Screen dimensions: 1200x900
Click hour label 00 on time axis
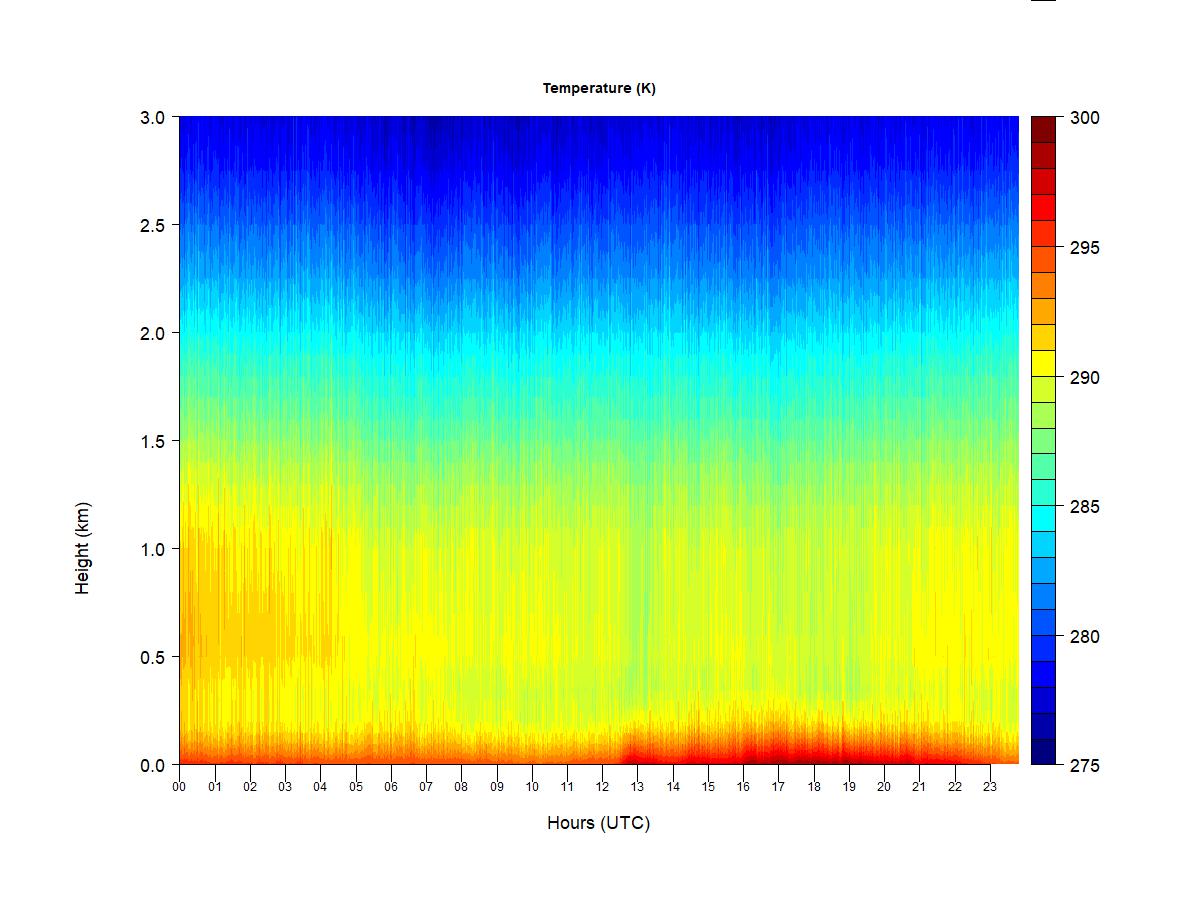coord(179,786)
